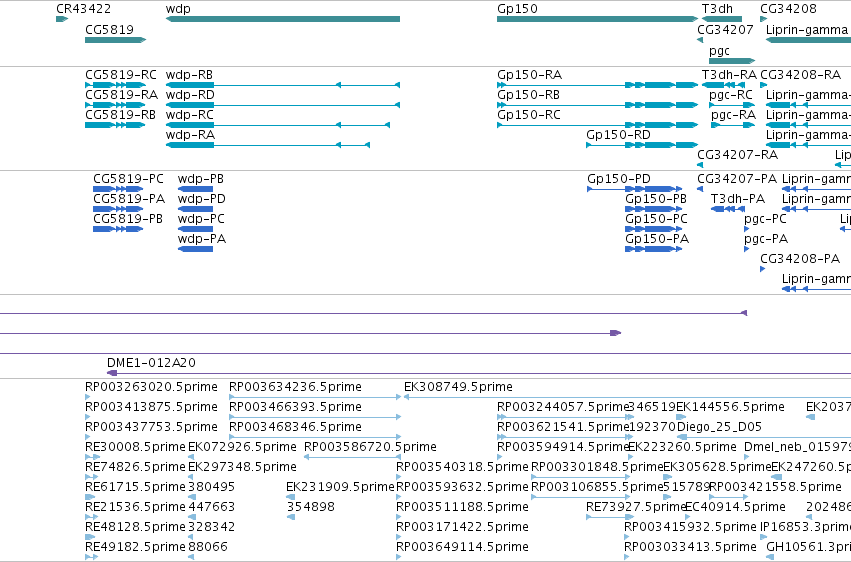
Task: Select EST RP003586720.5prime
Action: [x=353, y=457]
